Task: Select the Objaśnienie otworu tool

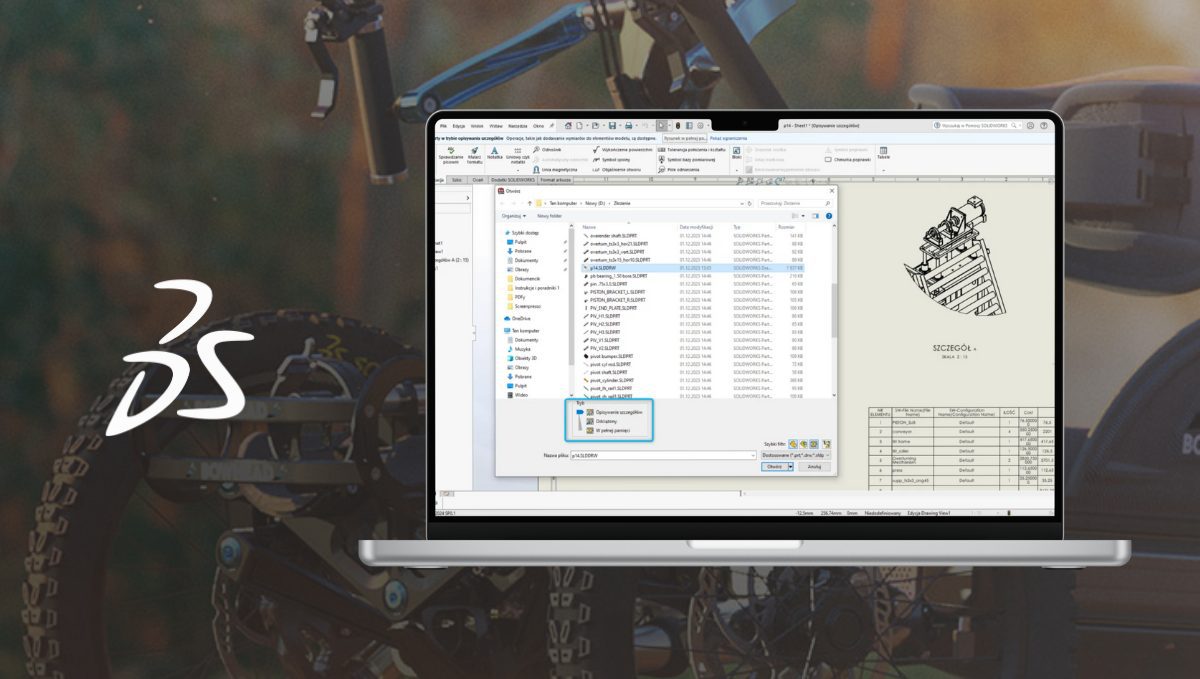Action: coord(617,169)
